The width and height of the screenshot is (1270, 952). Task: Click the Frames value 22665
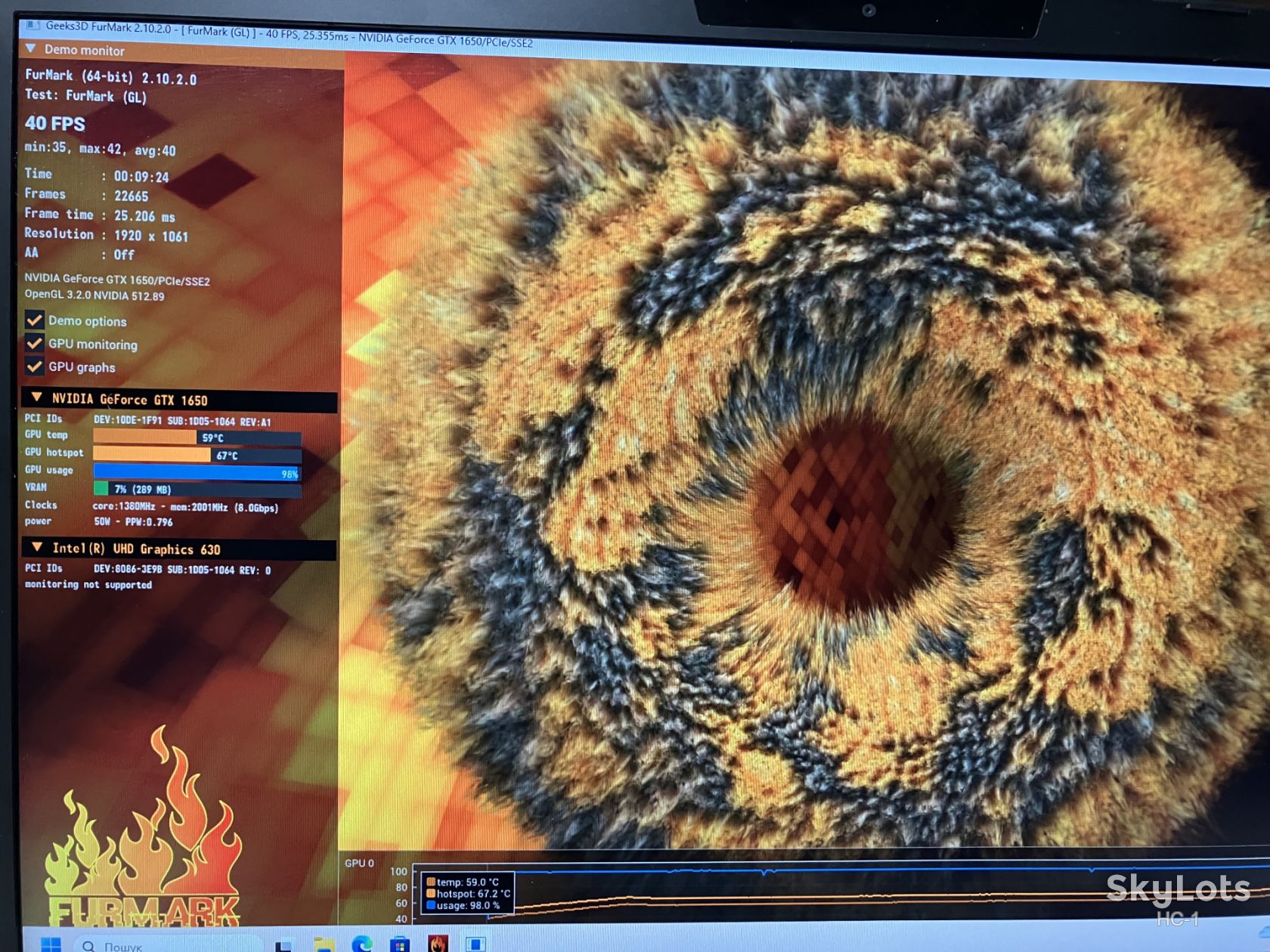tap(131, 196)
